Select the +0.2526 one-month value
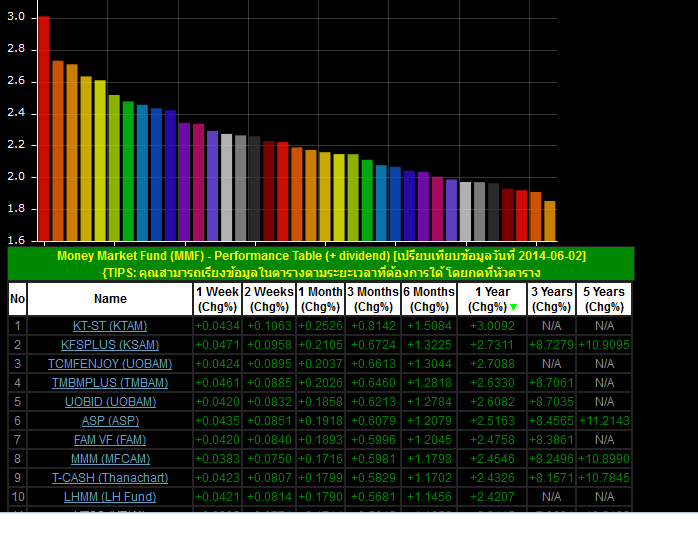Image resolution: width=698 pixels, height=537 pixels. click(x=321, y=326)
